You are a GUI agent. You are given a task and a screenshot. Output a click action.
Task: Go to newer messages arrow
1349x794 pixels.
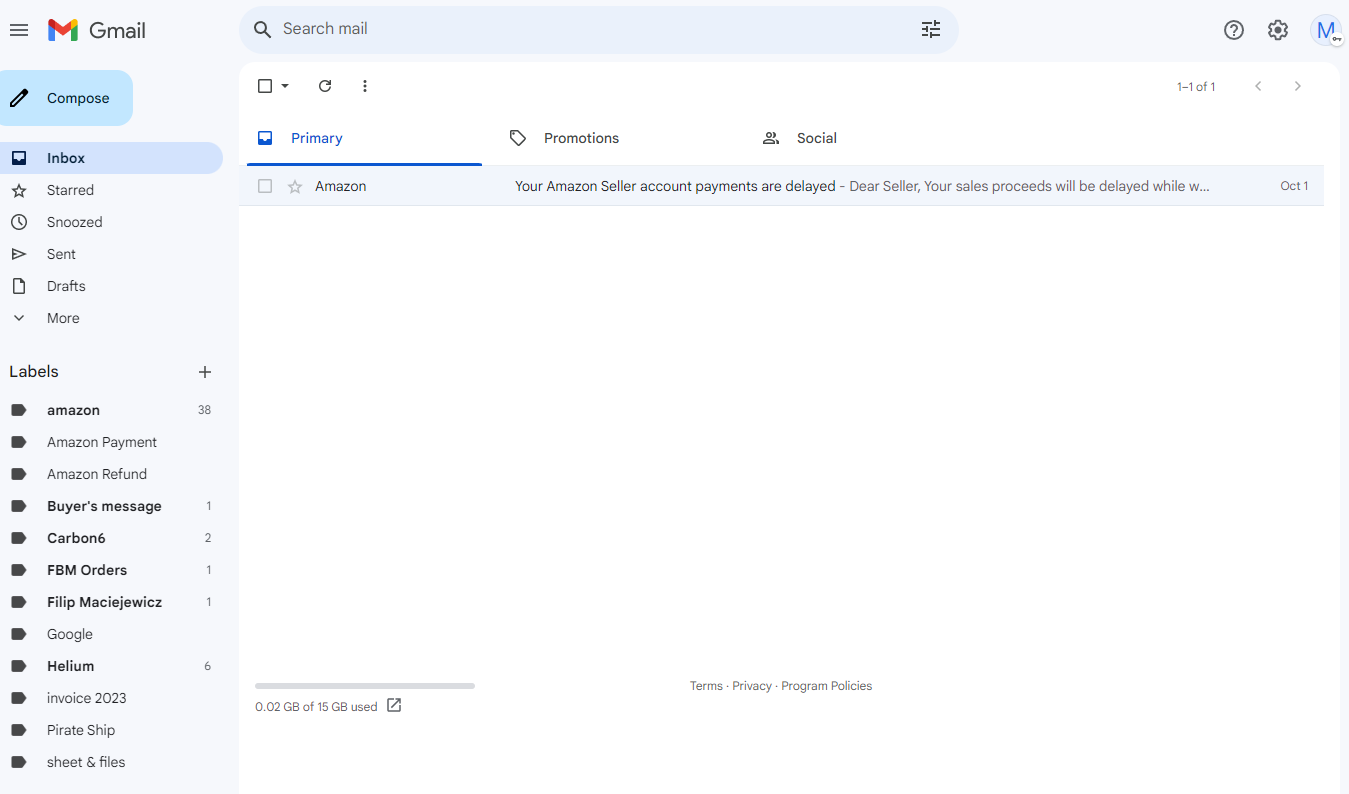(1259, 86)
